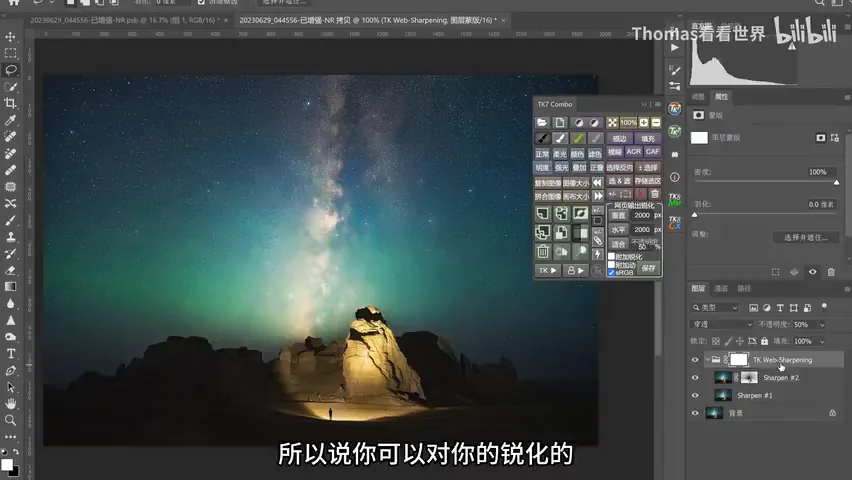The width and height of the screenshot is (852, 480).
Task: Click the forward double-arrow icon in TK7
Action: tap(598, 196)
